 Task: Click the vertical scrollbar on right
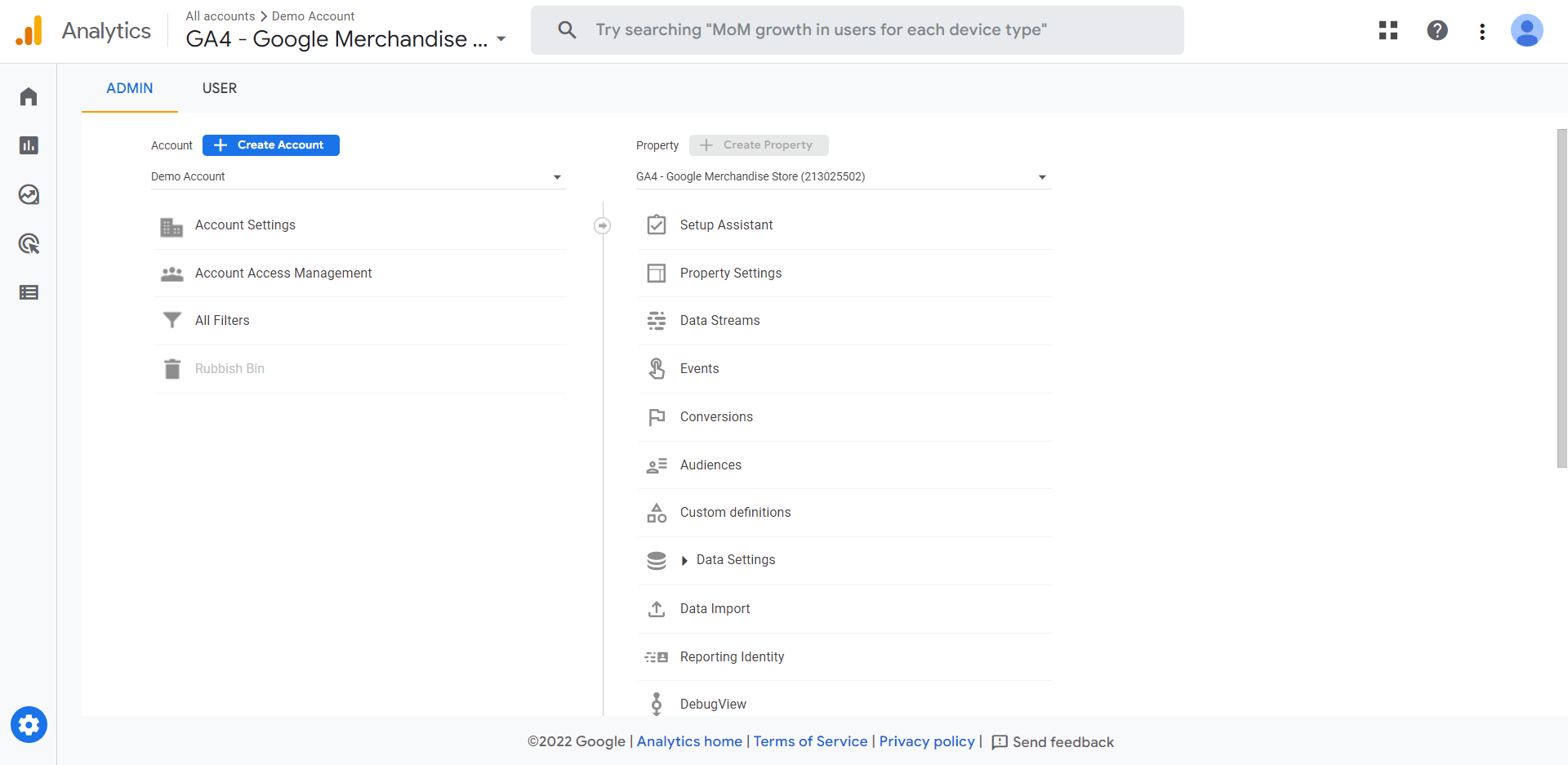1561,298
